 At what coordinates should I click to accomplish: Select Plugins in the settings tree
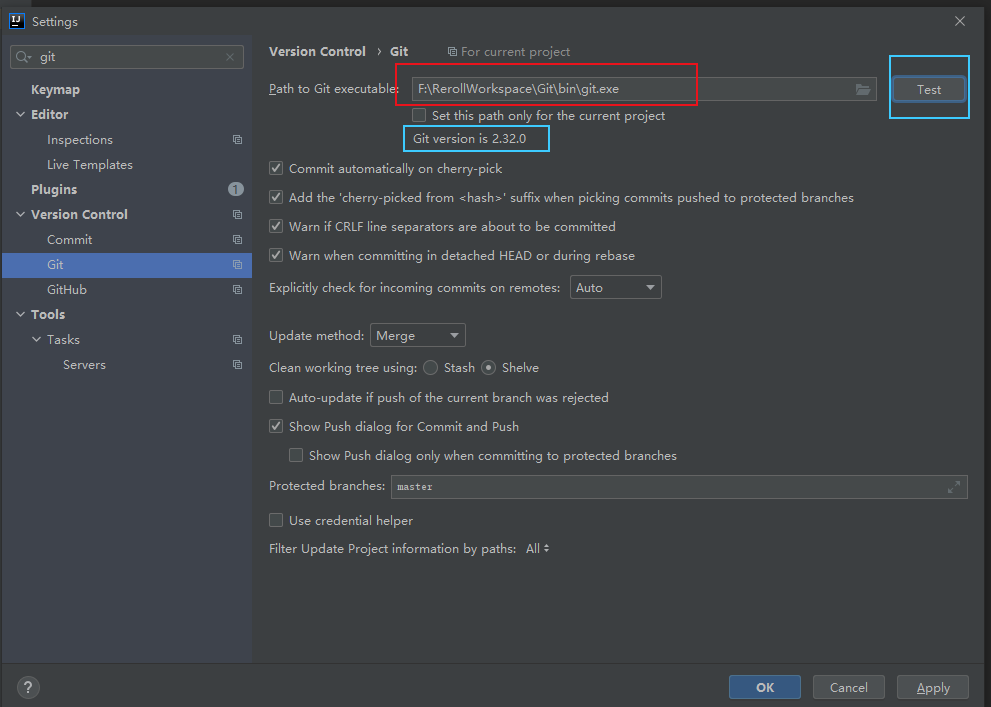pos(54,190)
